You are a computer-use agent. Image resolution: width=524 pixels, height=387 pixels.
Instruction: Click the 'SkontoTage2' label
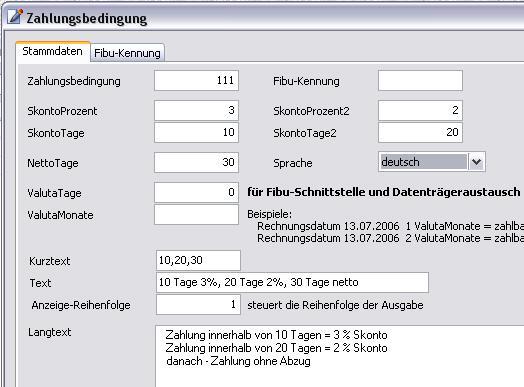(x=305, y=133)
